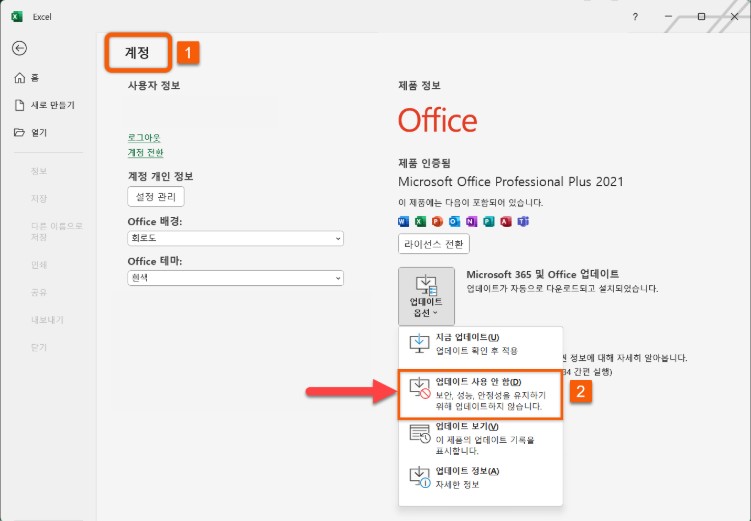Select 내보내기 in the sidebar

(47, 319)
